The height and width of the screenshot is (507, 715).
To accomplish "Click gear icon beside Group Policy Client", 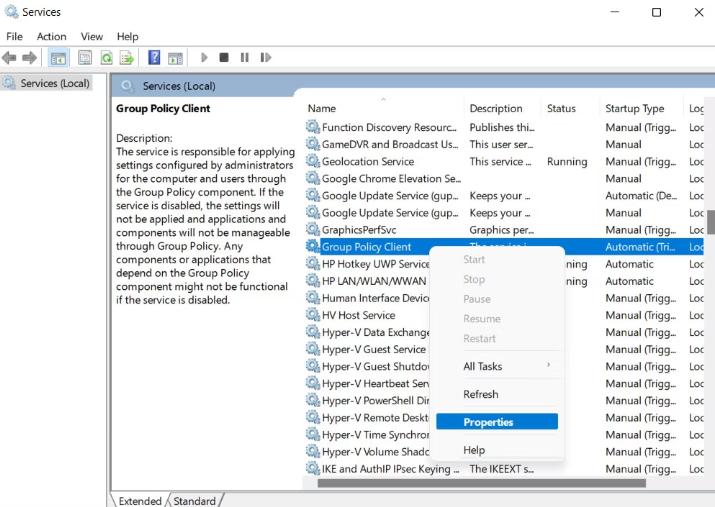I will pyautogui.click(x=312, y=247).
